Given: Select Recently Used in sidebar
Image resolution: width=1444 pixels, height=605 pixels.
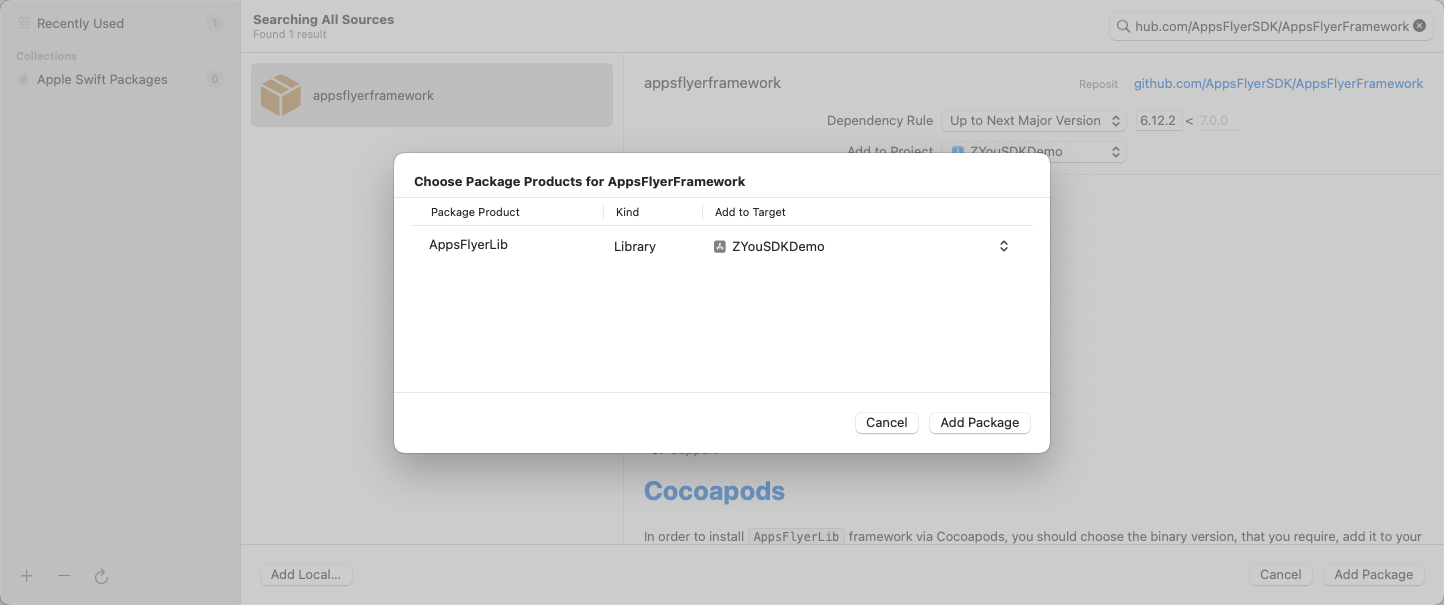Looking at the screenshot, I should (80, 23).
